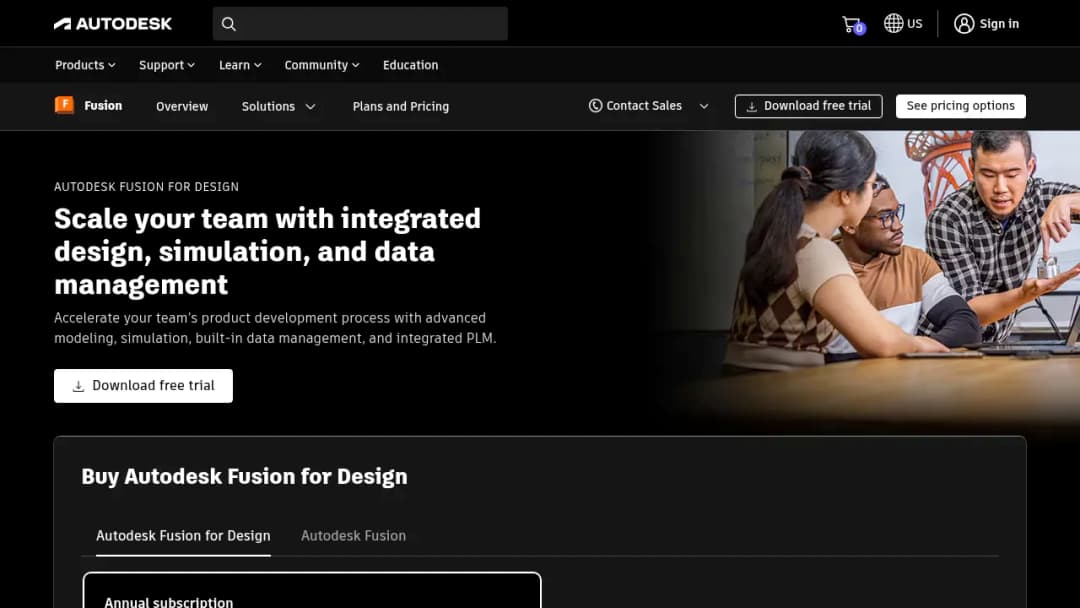Click the user profile icon
The width and height of the screenshot is (1080, 608).
tap(964, 23)
